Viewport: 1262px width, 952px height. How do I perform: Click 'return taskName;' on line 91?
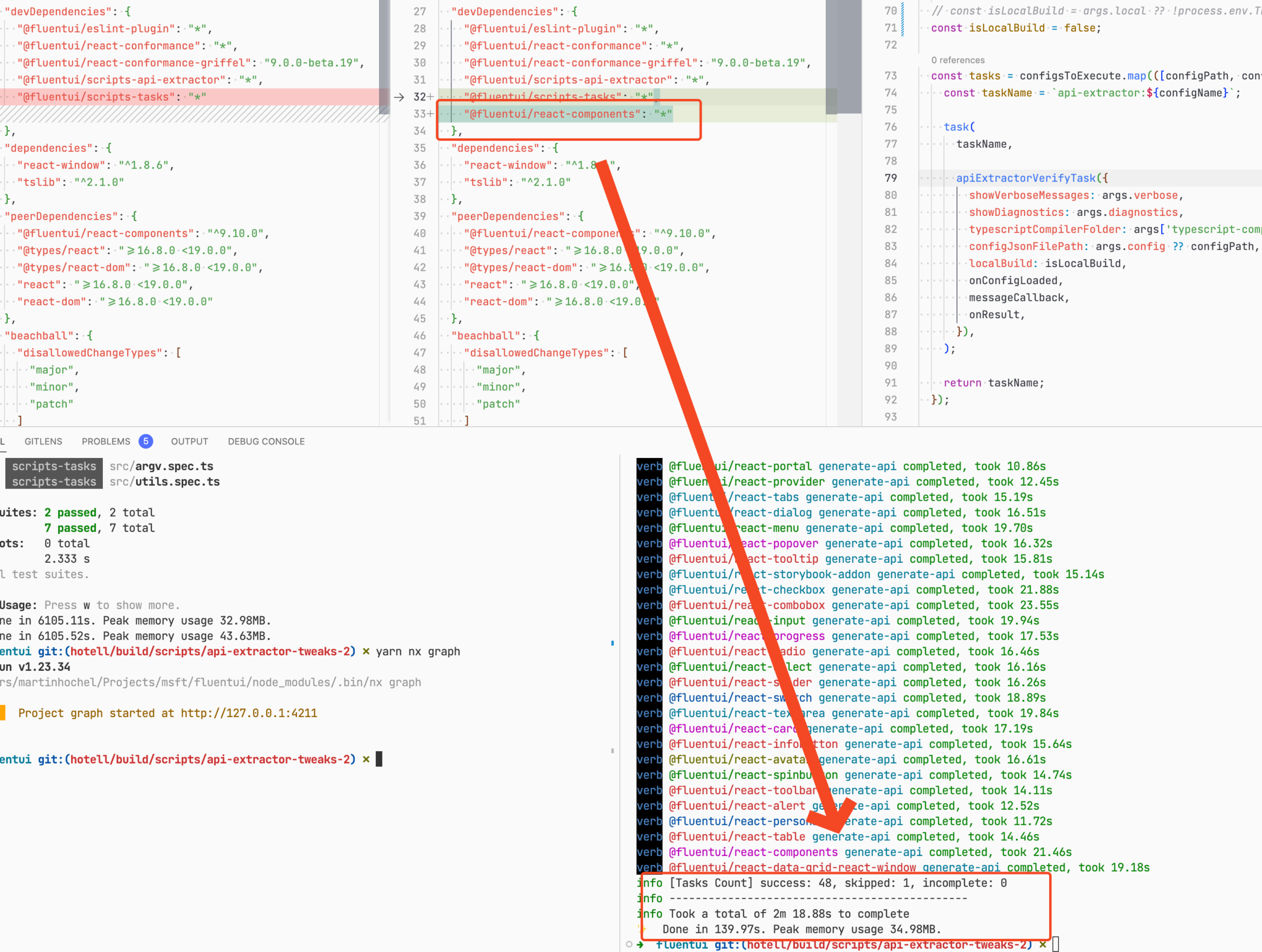coord(994,383)
